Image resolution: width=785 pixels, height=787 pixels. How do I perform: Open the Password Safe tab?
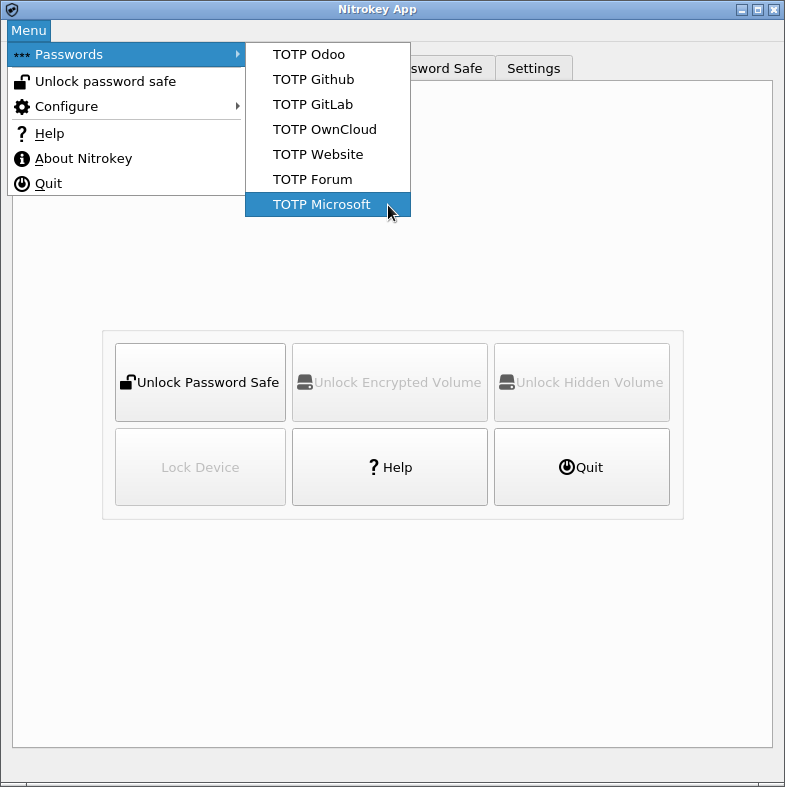452,69
